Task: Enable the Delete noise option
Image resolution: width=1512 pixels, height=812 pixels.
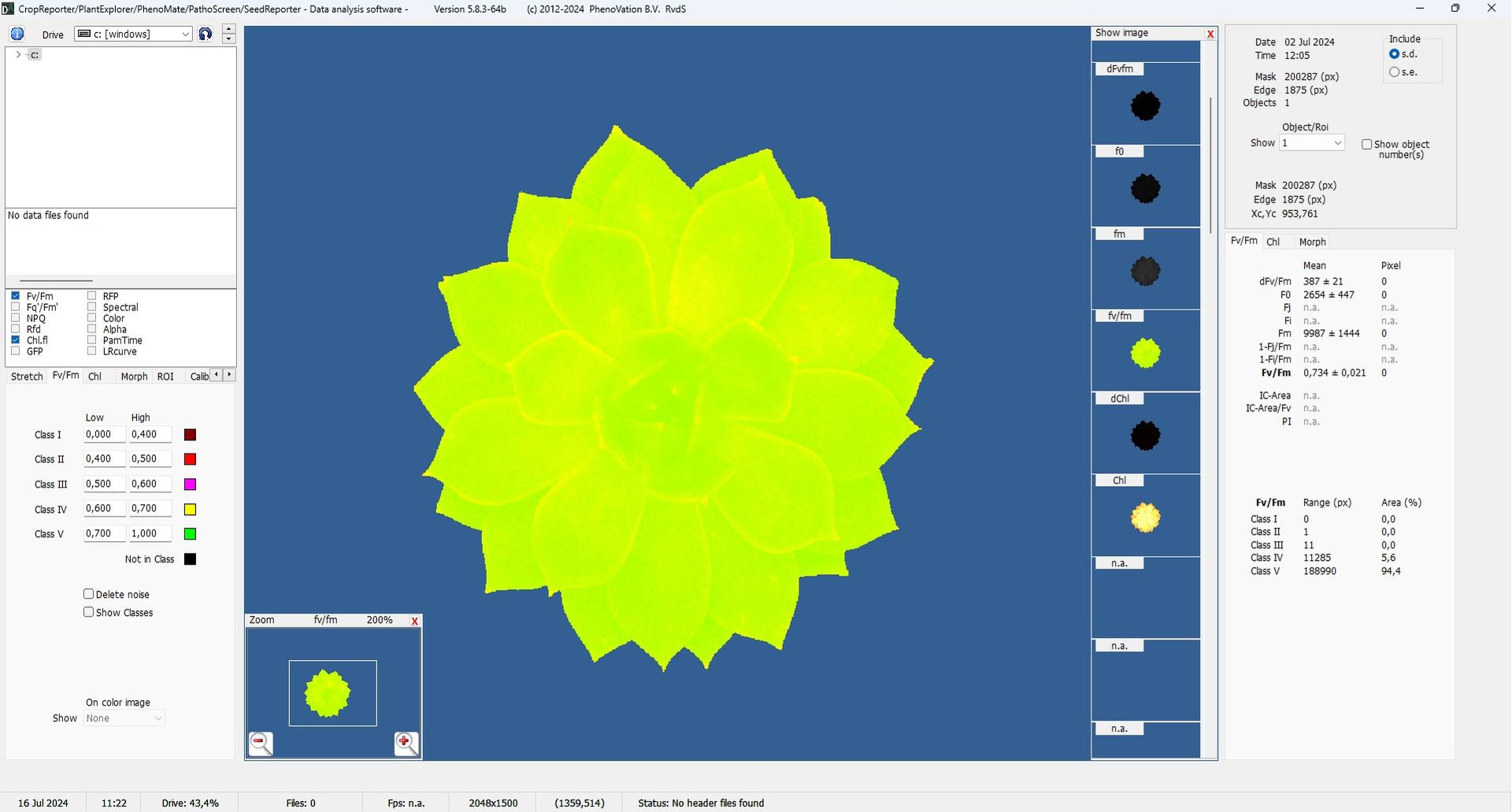Action: (88, 594)
